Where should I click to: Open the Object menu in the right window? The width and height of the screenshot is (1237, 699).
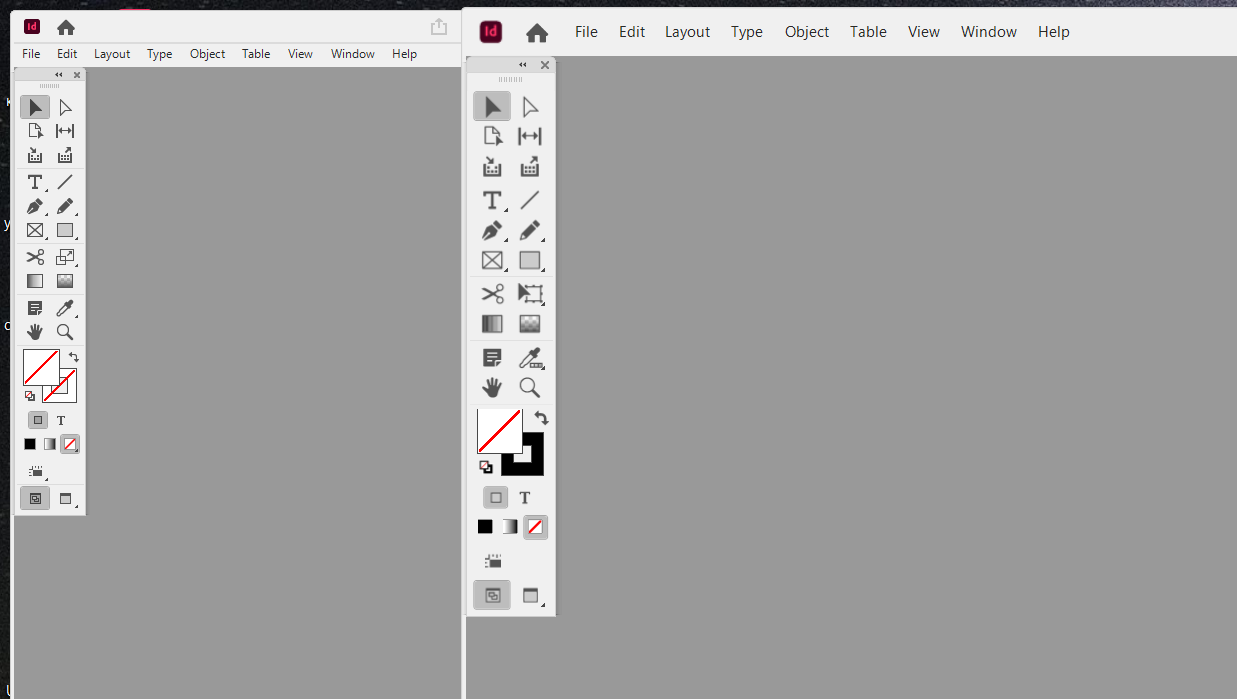[x=806, y=32]
